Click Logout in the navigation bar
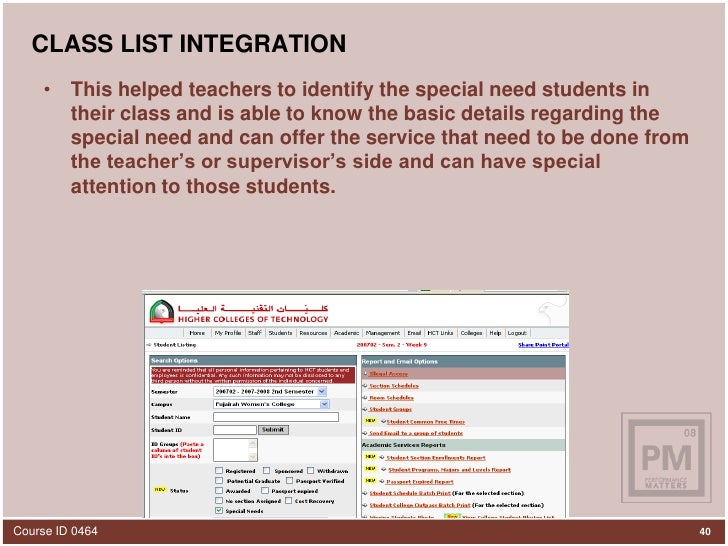The height and width of the screenshot is (546, 728). [517, 333]
